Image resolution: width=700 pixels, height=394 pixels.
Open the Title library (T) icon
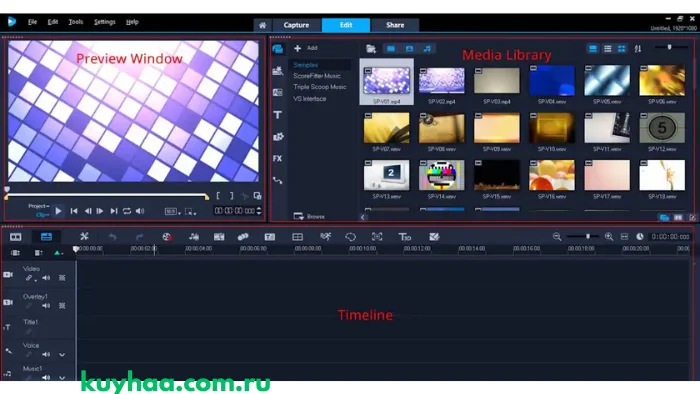[278, 115]
